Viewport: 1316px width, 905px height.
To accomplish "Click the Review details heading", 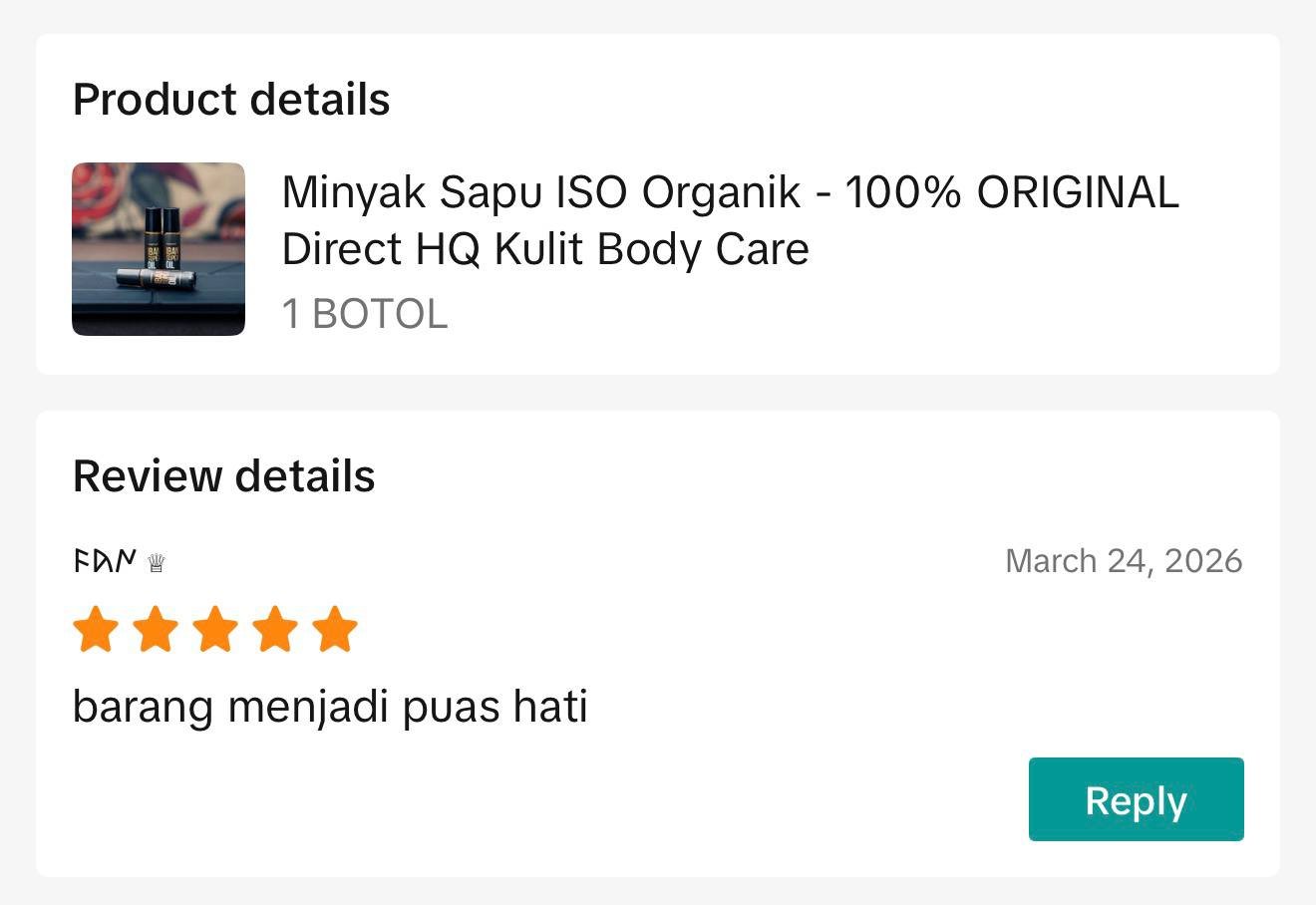I will (224, 476).
